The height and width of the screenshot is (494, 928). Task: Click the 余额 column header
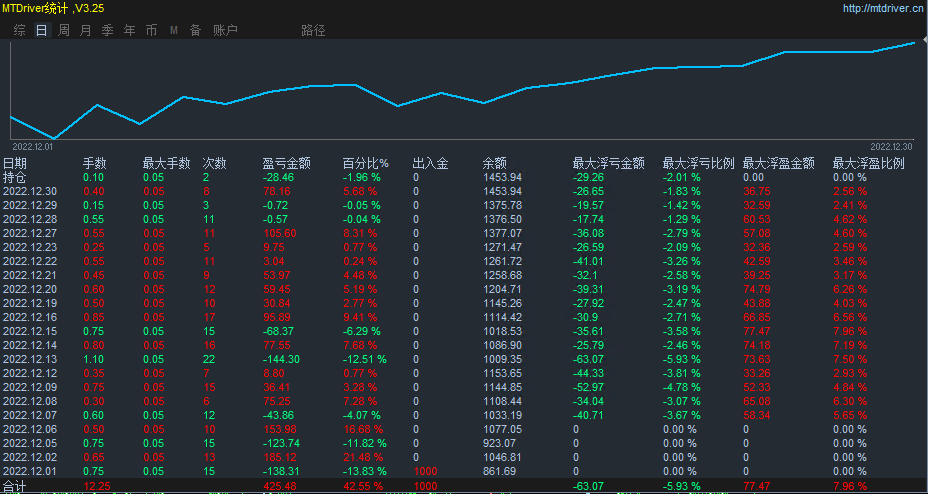click(495, 164)
